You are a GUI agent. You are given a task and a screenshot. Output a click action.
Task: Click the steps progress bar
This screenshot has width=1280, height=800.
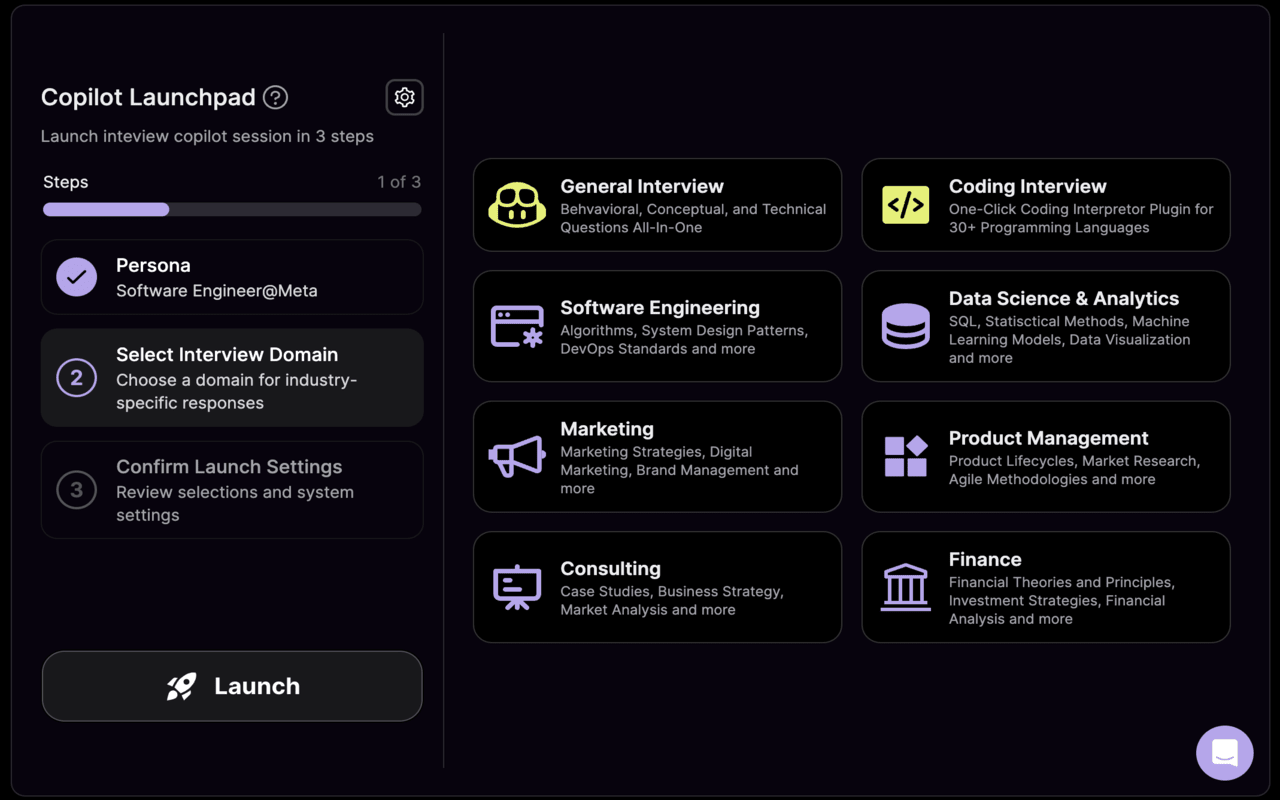(232, 209)
